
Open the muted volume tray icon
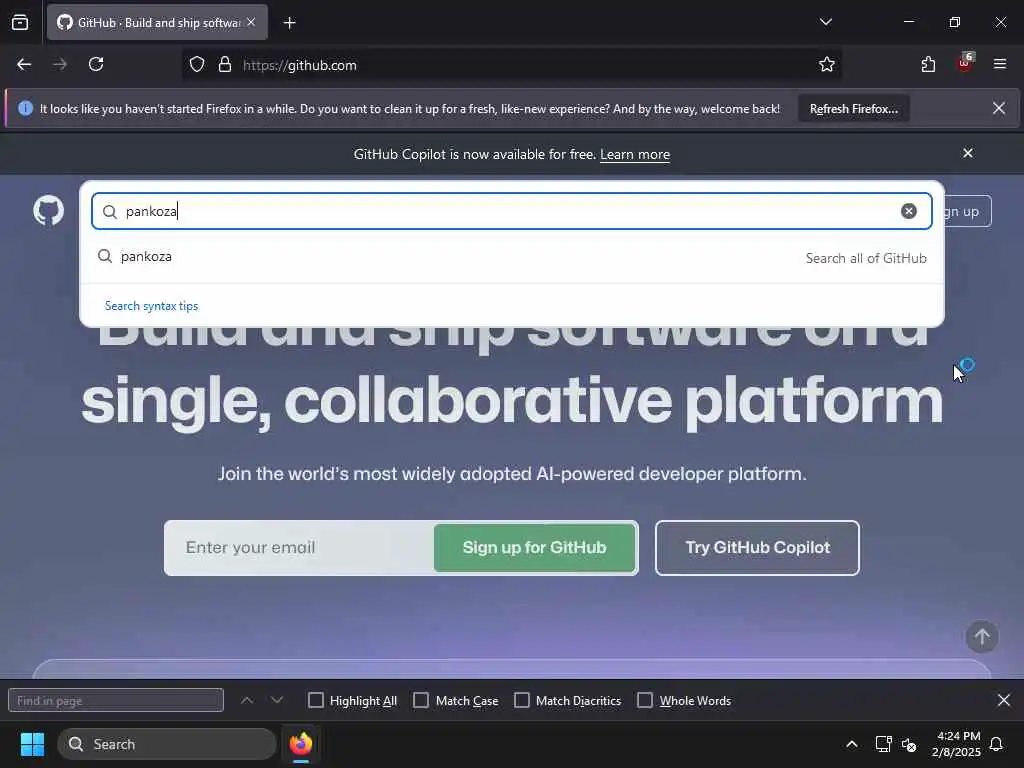(908, 744)
